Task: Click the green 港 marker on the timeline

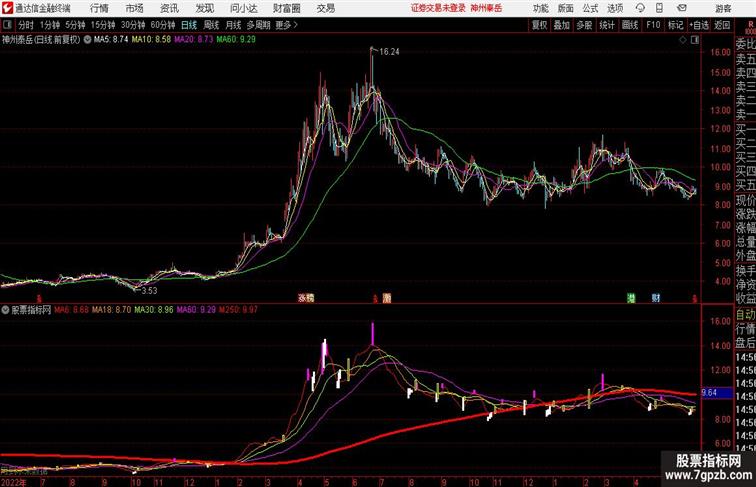Action: click(631, 298)
